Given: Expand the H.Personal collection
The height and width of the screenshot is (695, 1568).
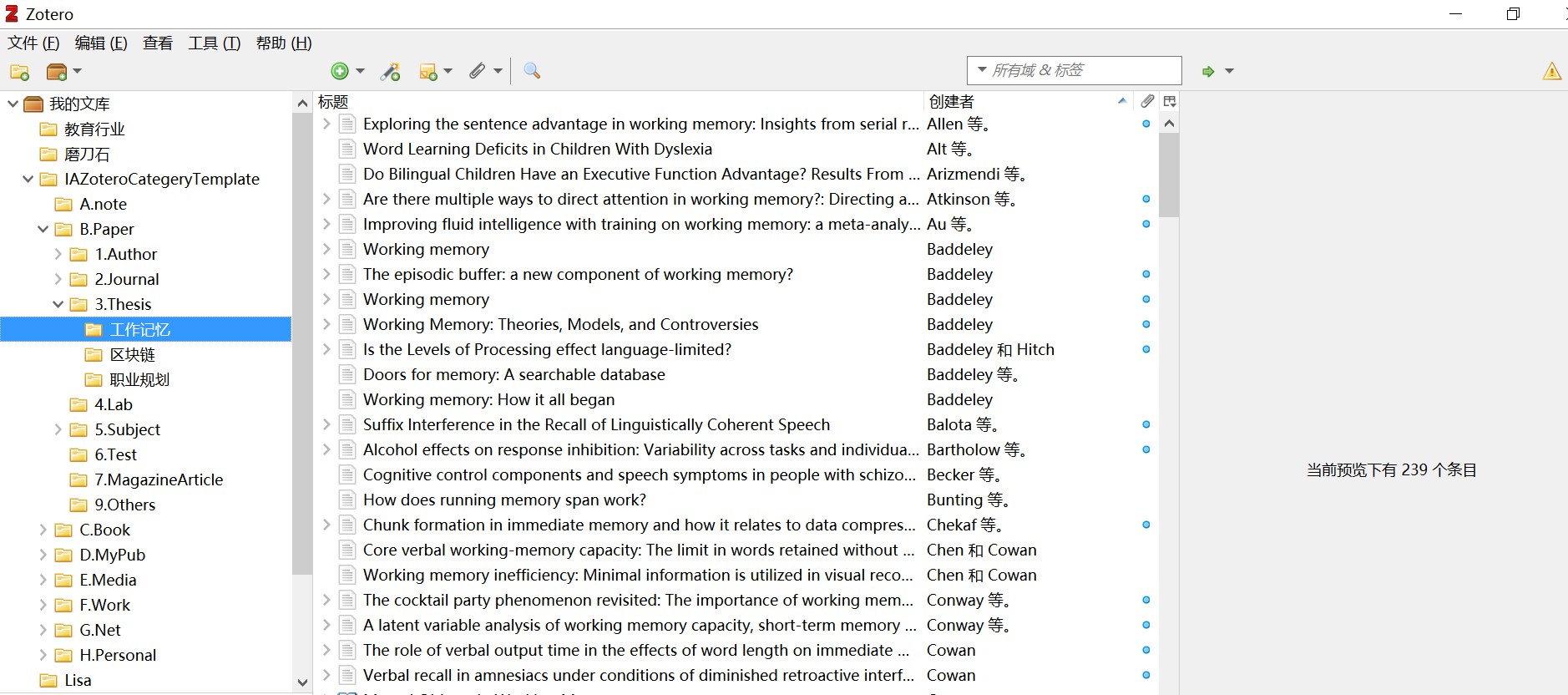Looking at the screenshot, I should coord(43,655).
